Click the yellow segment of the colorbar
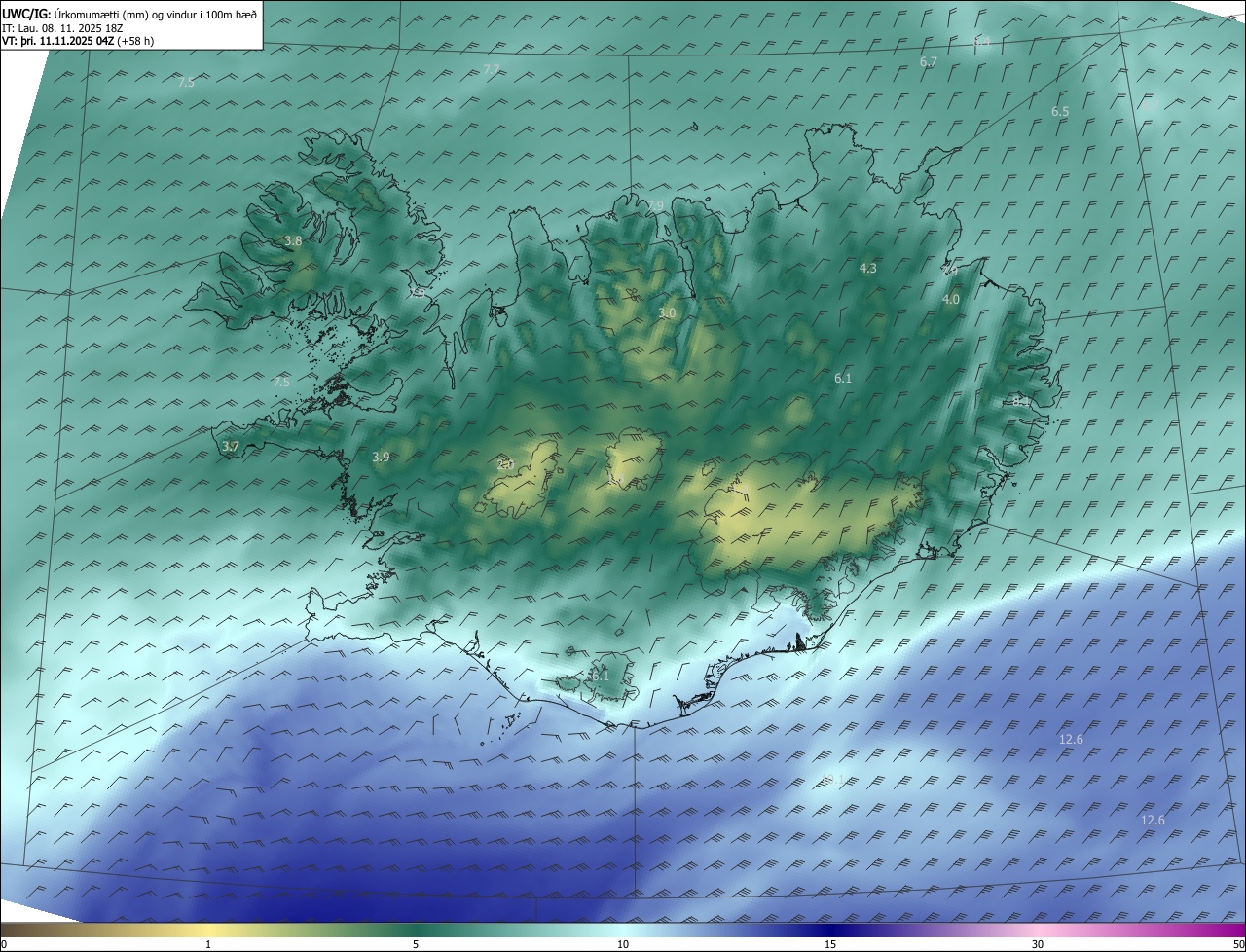This screenshot has height=952, width=1246. 208,930
